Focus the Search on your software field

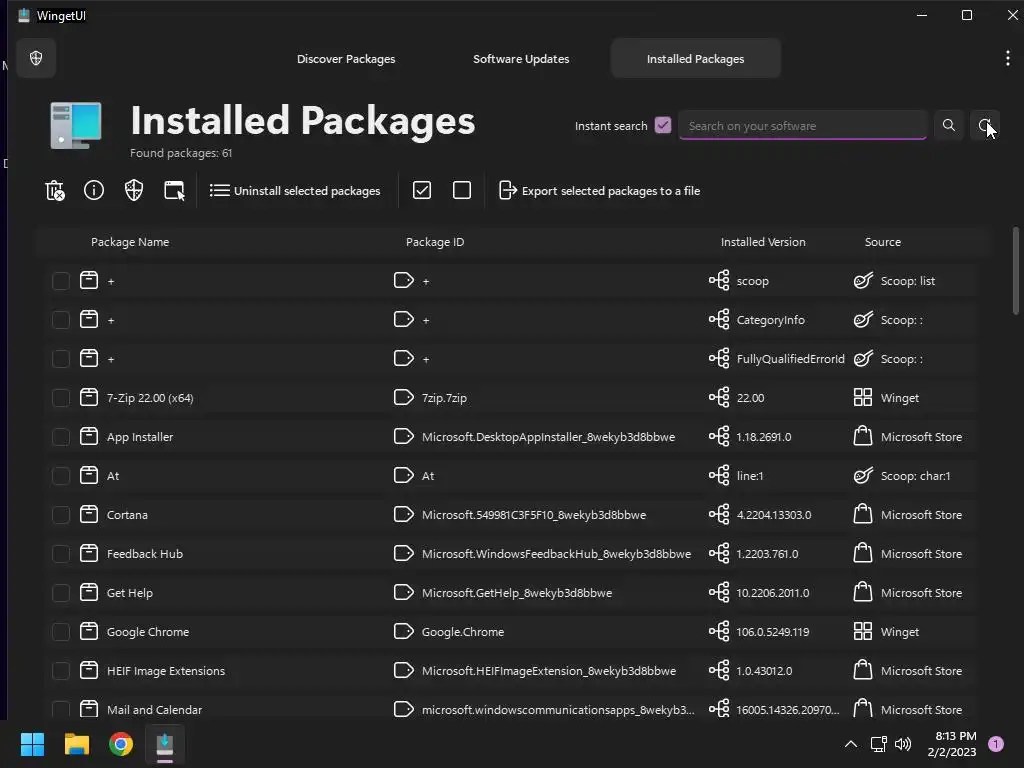[802, 126]
